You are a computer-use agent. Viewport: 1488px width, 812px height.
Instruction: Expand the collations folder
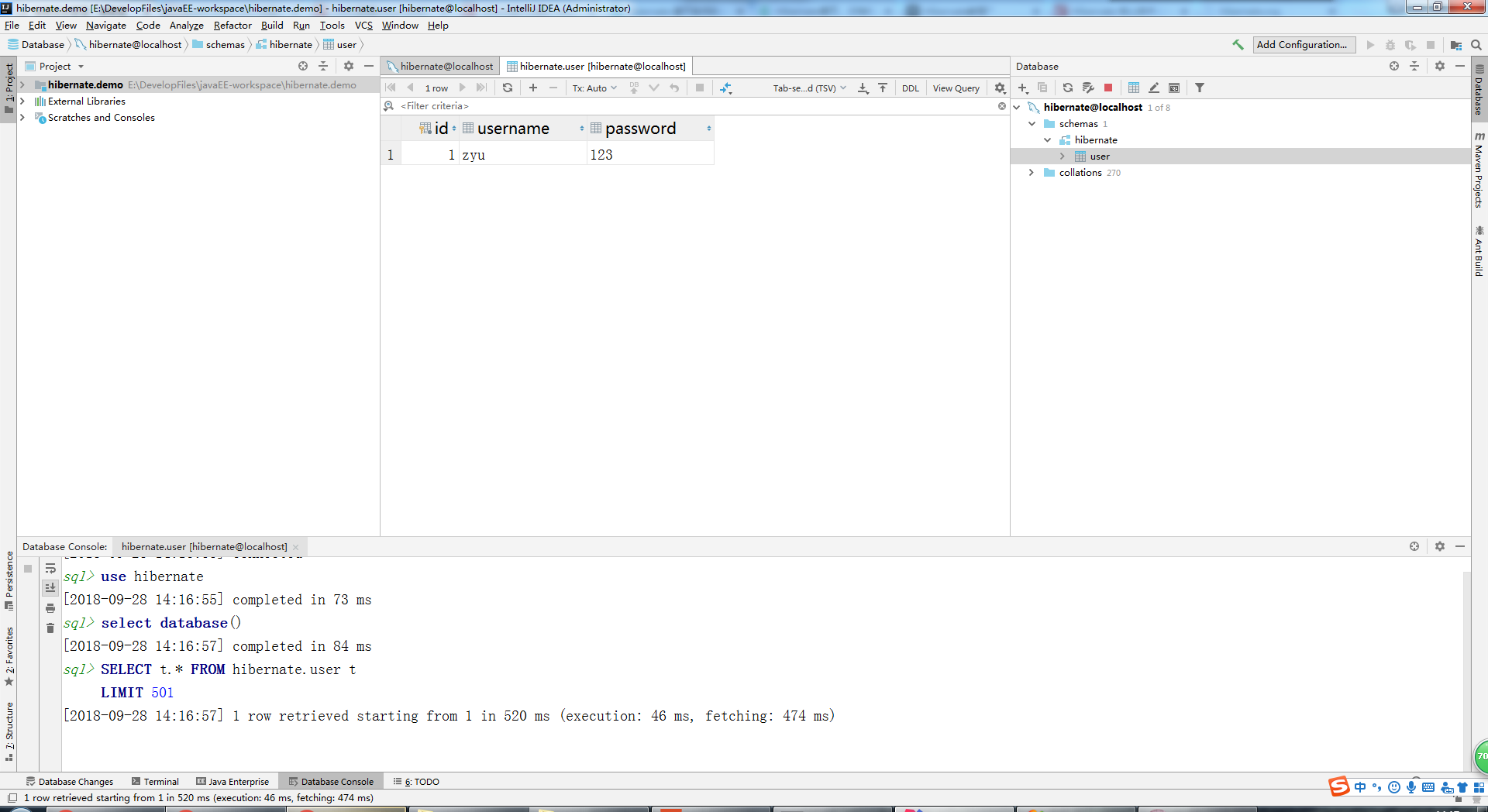coord(1032,173)
